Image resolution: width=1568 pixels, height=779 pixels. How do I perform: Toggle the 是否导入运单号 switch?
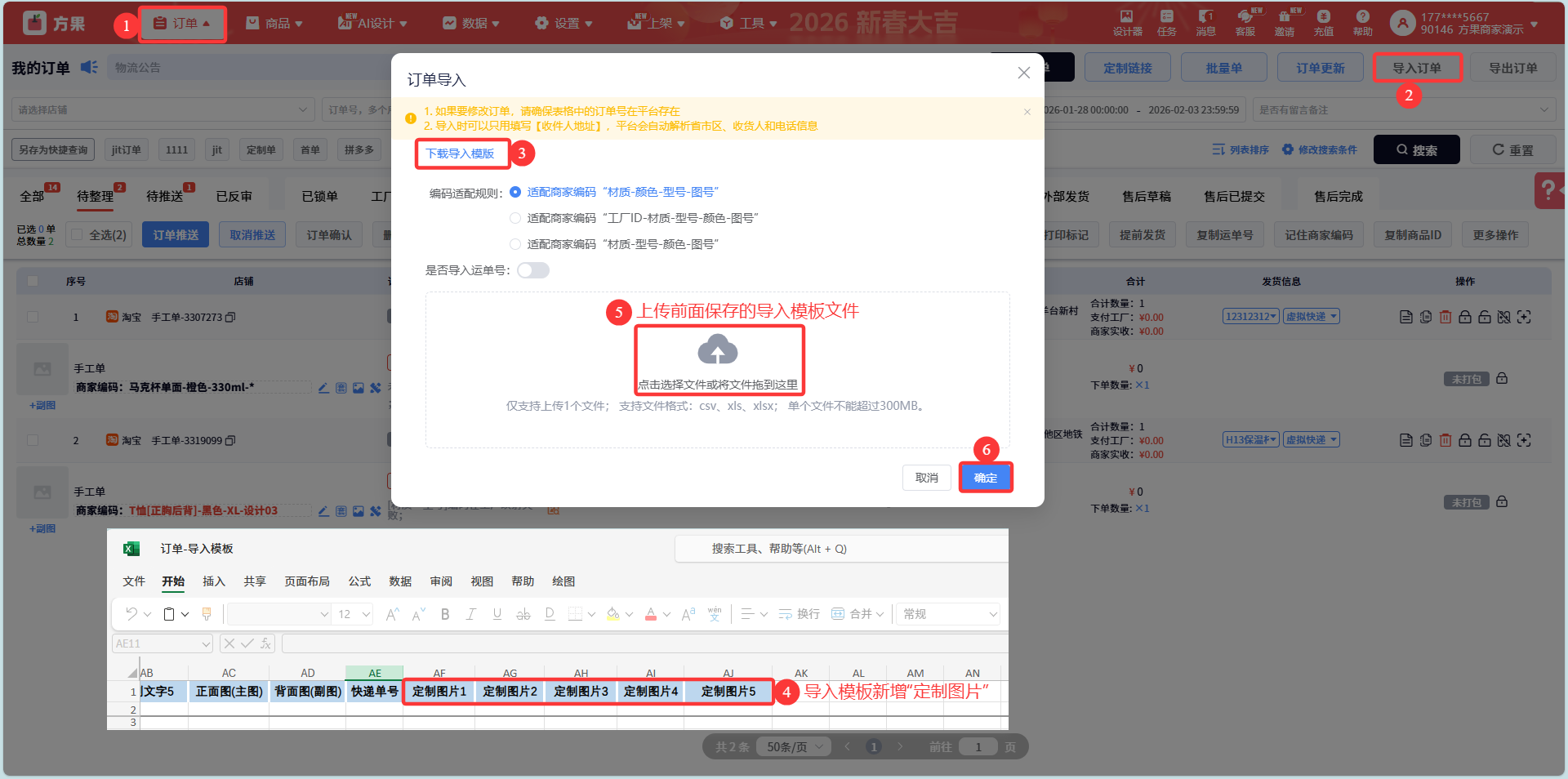tap(532, 270)
